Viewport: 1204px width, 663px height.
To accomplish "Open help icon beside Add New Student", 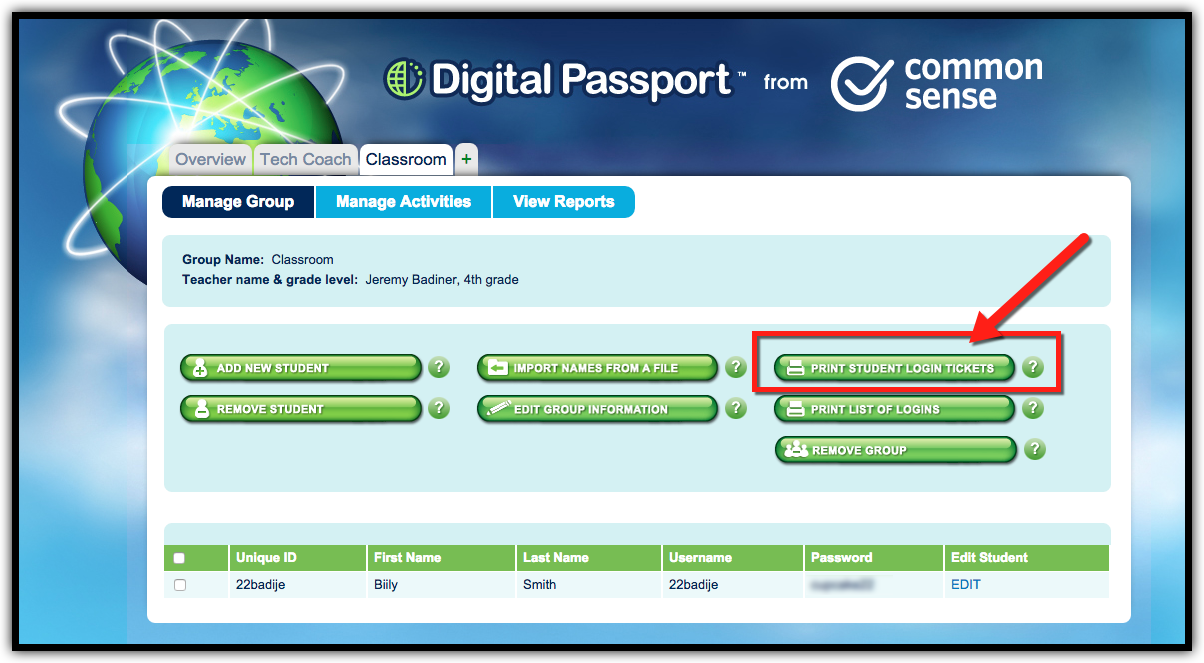I will coord(439,368).
